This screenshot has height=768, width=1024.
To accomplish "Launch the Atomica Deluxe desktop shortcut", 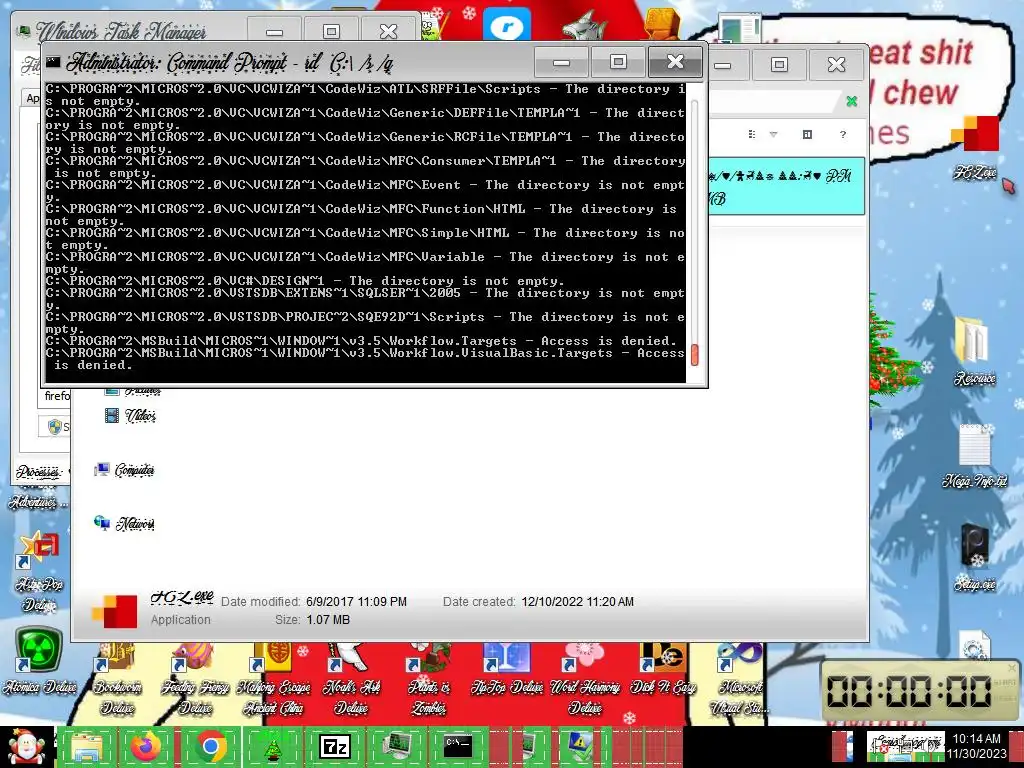I will pyautogui.click(x=39, y=661).
